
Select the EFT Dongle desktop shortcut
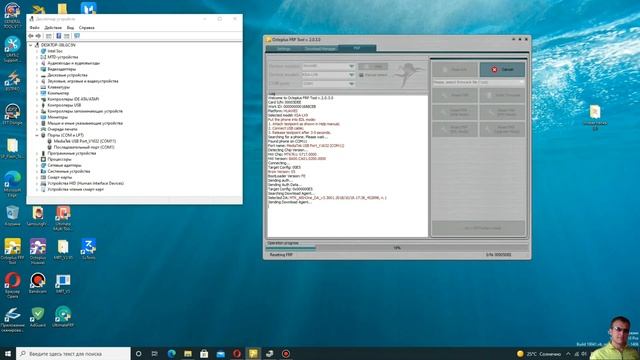(12, 114)
